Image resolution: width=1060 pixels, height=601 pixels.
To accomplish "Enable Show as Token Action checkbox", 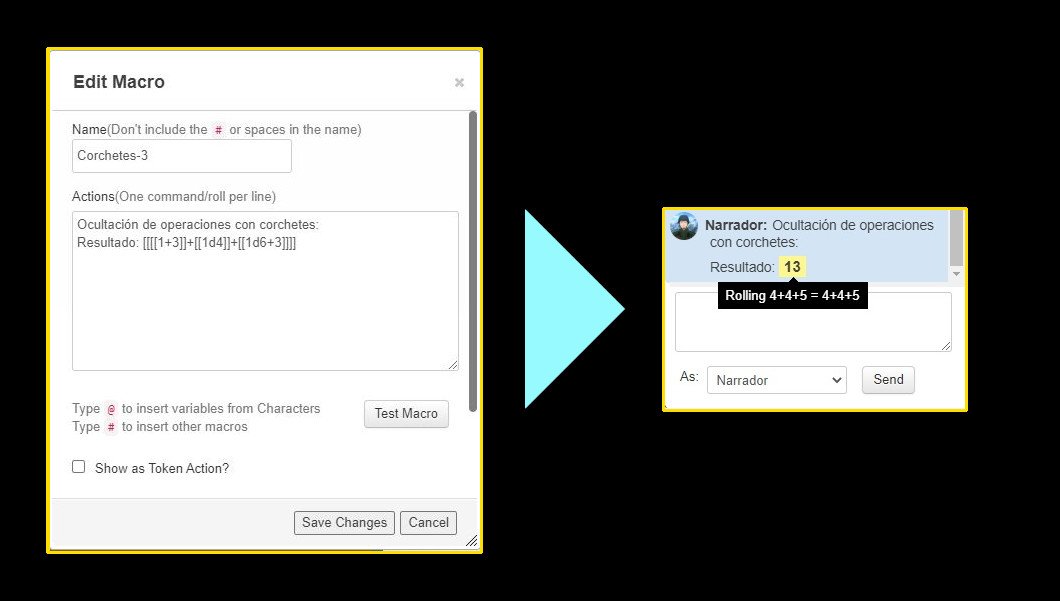I will tap(78, 467).
